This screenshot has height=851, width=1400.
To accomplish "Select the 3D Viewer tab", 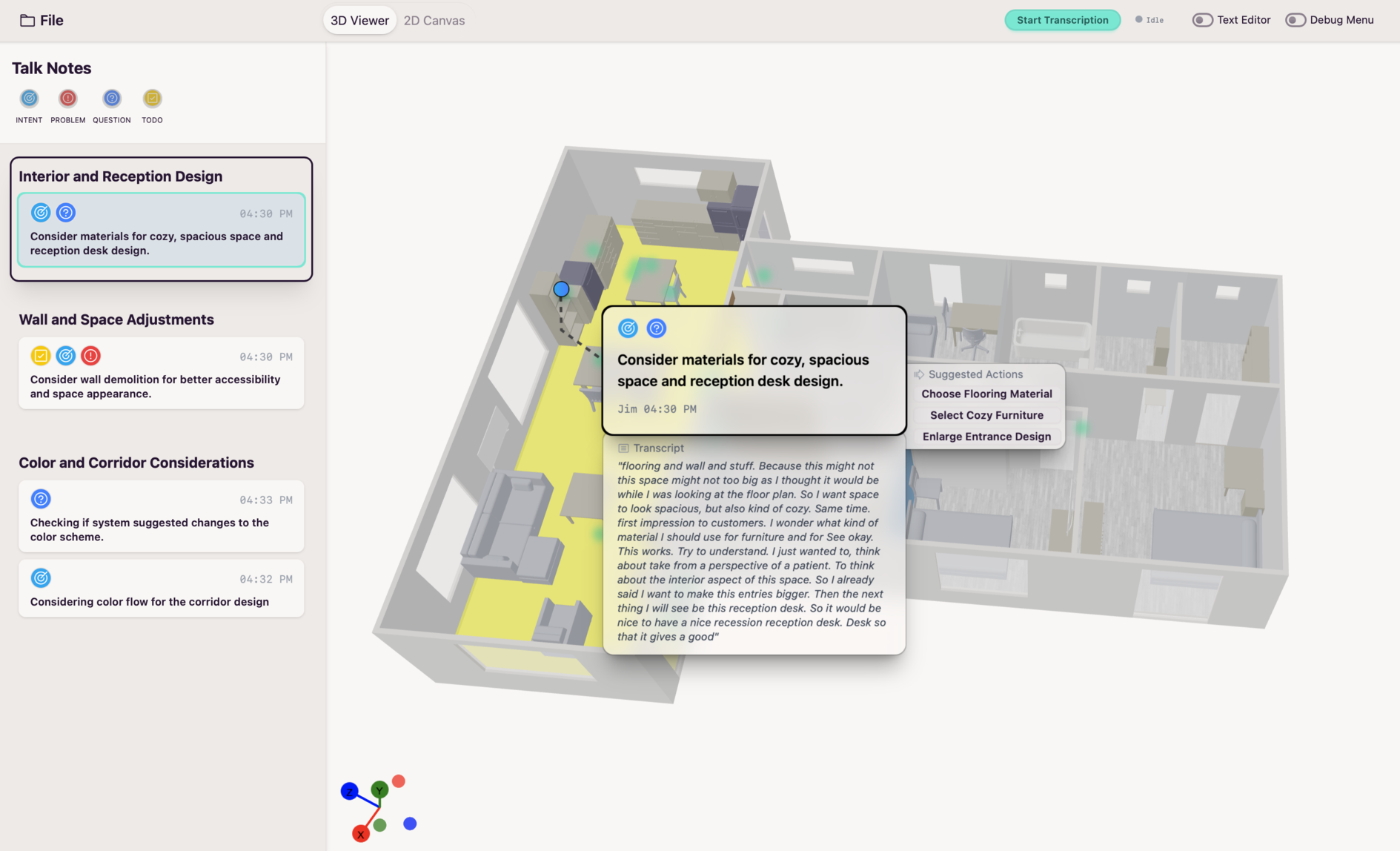I will click(359, 21).
